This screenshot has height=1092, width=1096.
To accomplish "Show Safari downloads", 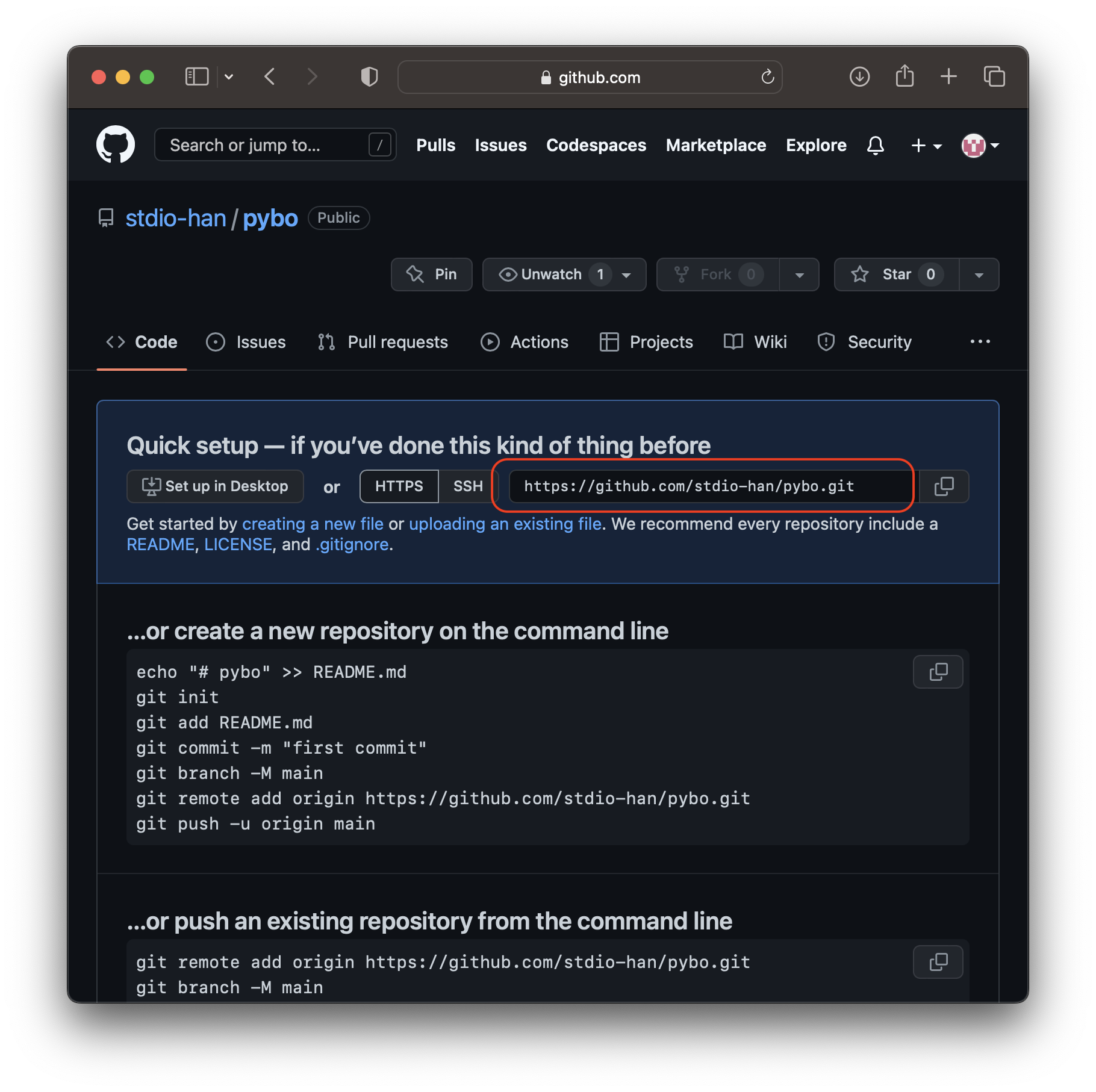I will click(x=859, y=77).
